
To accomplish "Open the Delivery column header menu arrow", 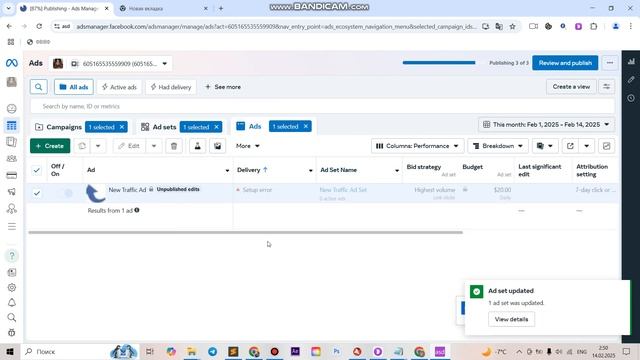I will [x=311, y=170].
